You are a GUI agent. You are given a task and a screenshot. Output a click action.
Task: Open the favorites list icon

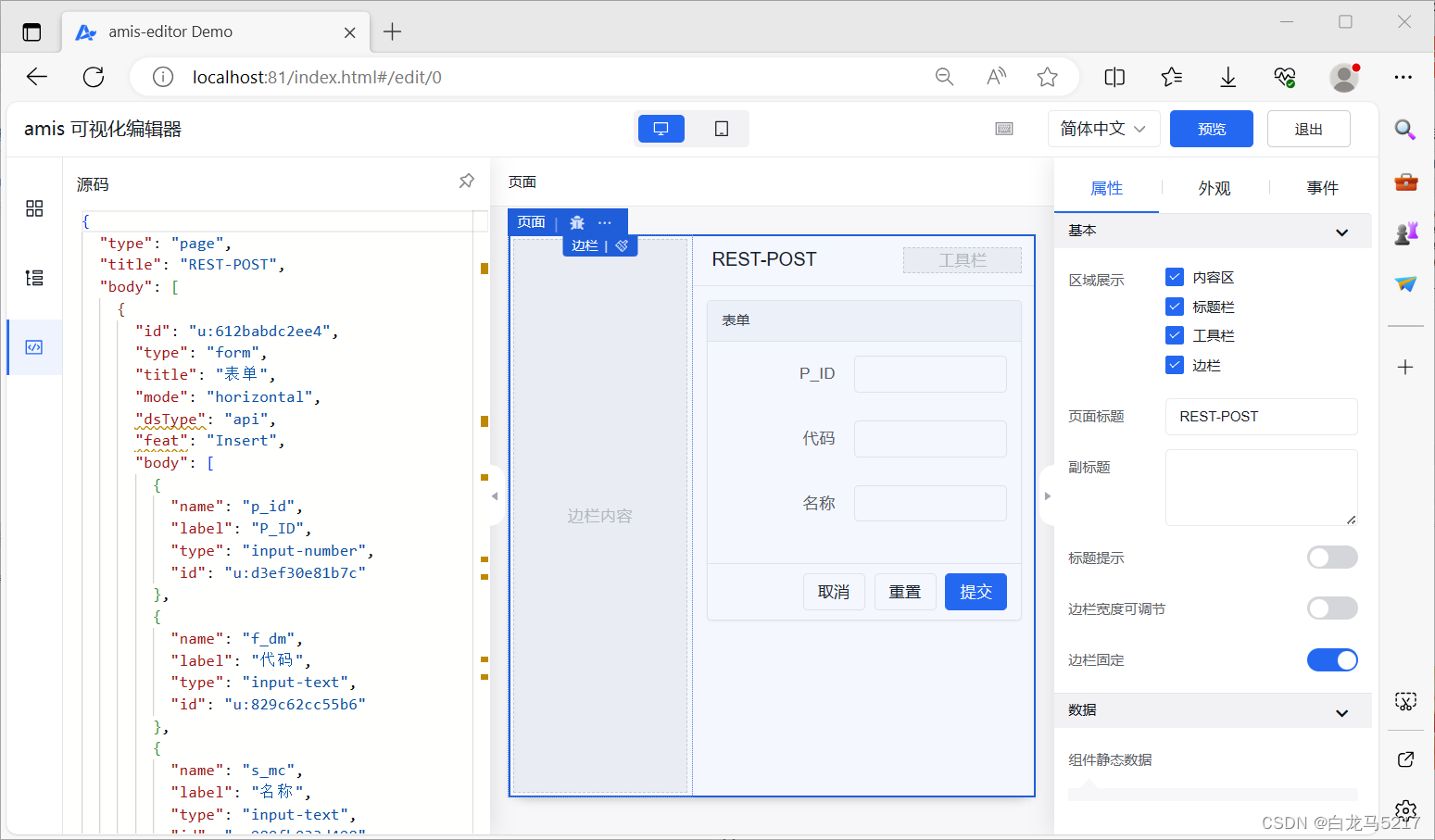tap(1172, 77)
